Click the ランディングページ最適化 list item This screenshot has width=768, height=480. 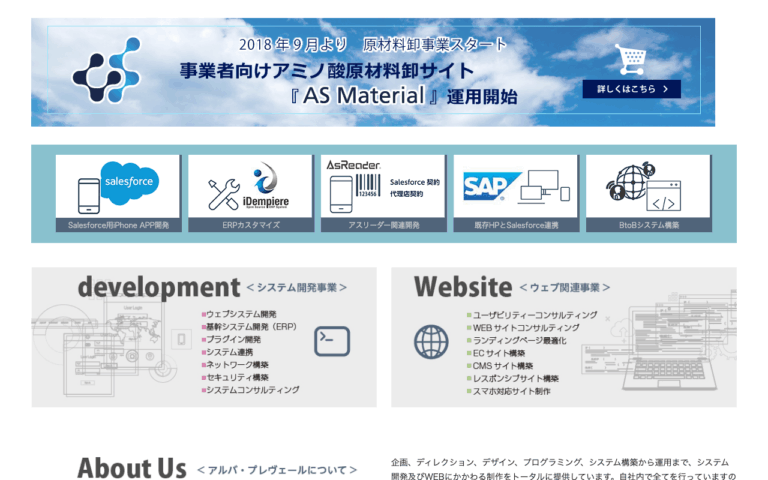516,340
